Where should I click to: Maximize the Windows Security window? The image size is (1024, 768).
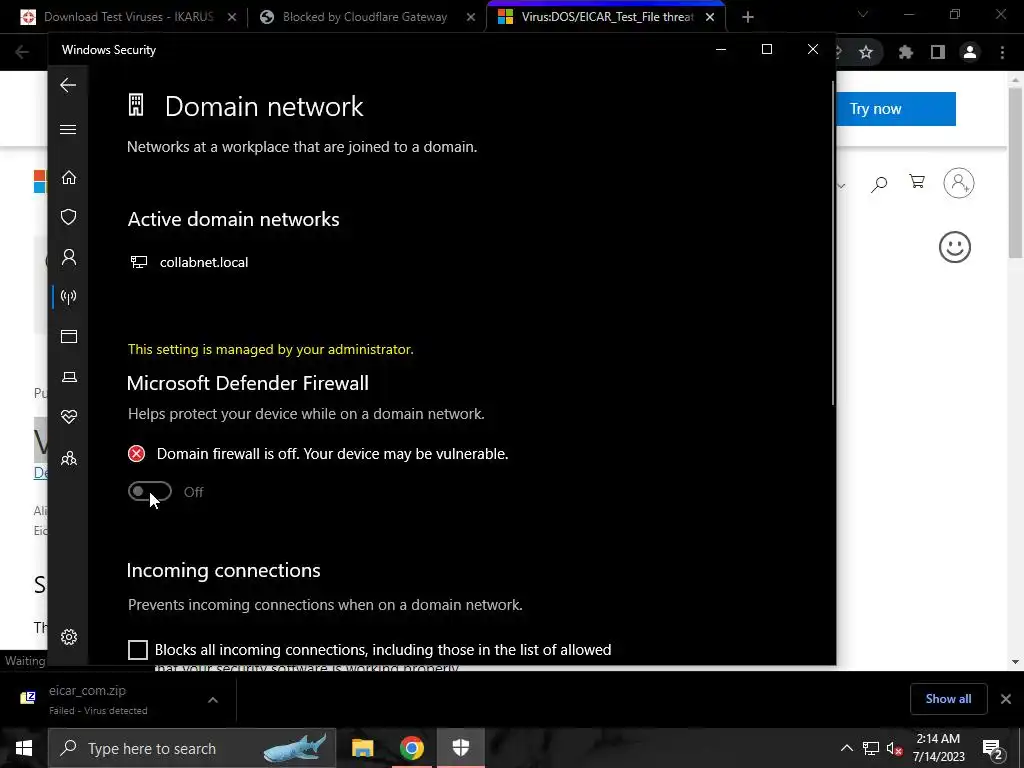[767, 50]
